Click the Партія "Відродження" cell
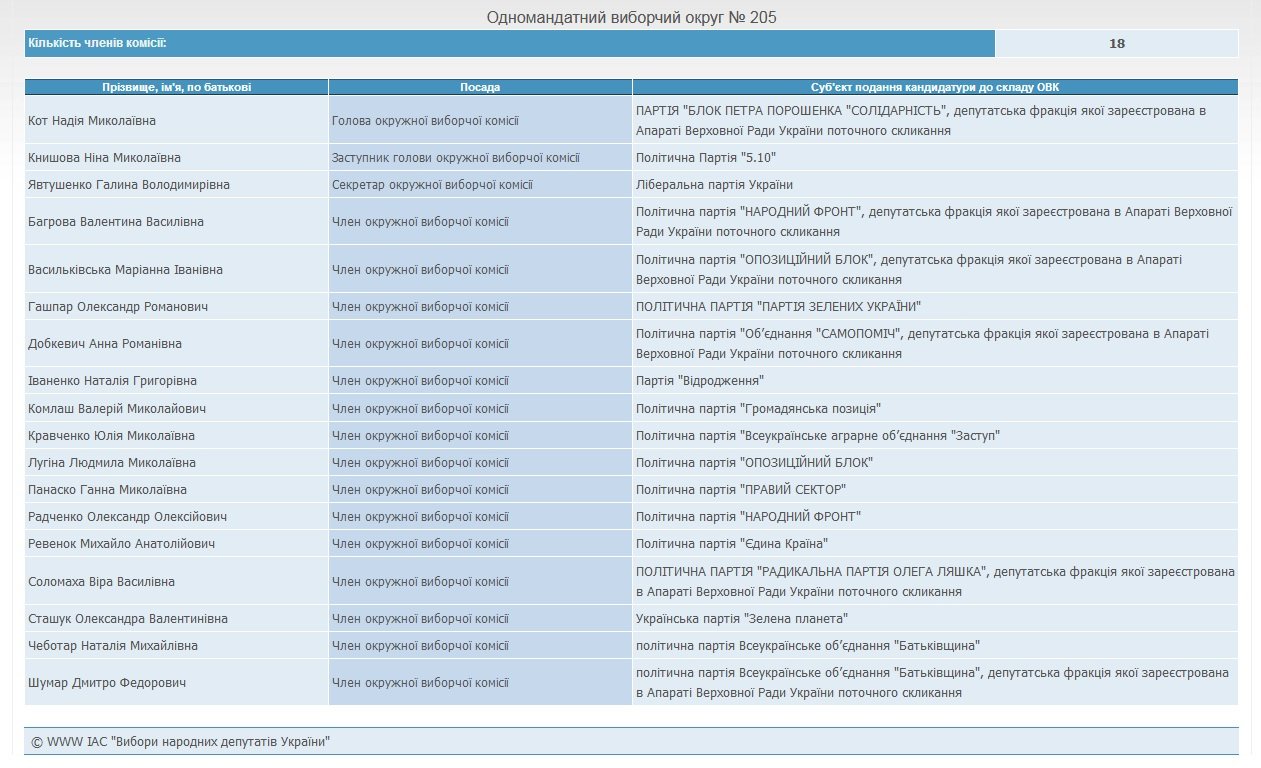 700,381
